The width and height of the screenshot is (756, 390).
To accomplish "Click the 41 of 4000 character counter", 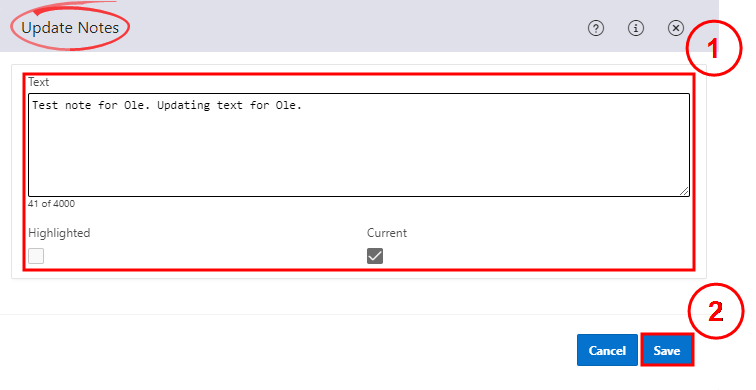I will click(52, 203).
